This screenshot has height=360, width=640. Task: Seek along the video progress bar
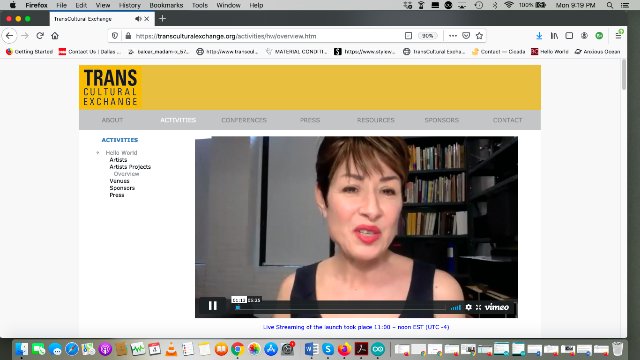click(x=340, y=307)
